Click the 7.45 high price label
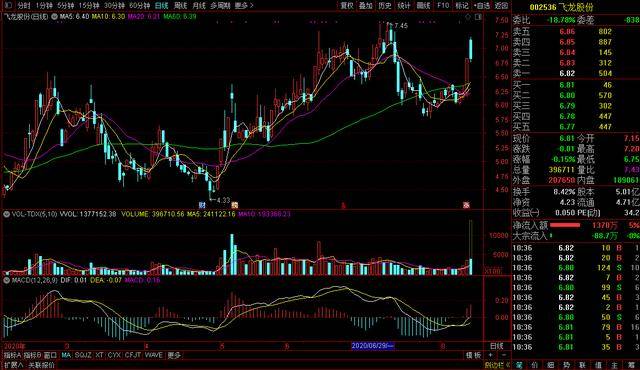 click(400, 26)
